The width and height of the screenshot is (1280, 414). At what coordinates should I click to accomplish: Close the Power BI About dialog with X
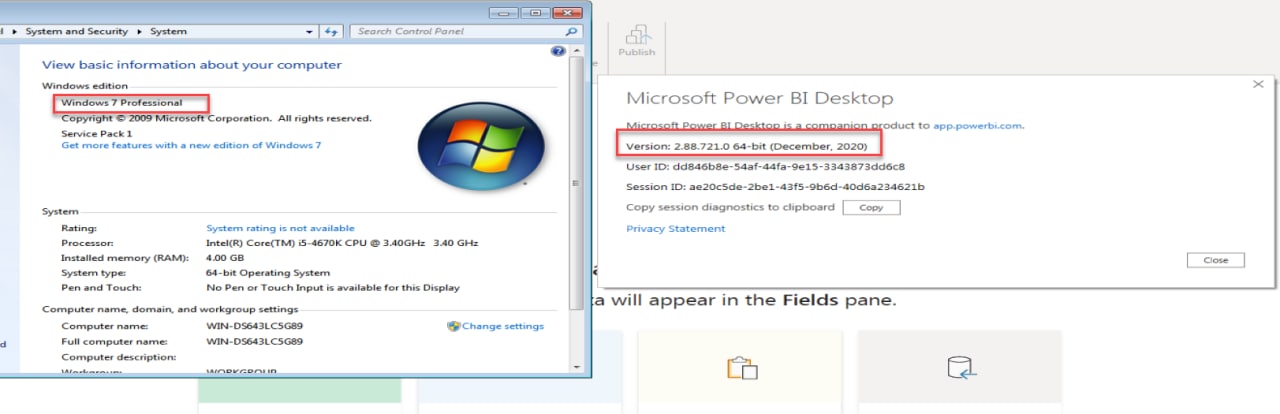pos(1258,85)
